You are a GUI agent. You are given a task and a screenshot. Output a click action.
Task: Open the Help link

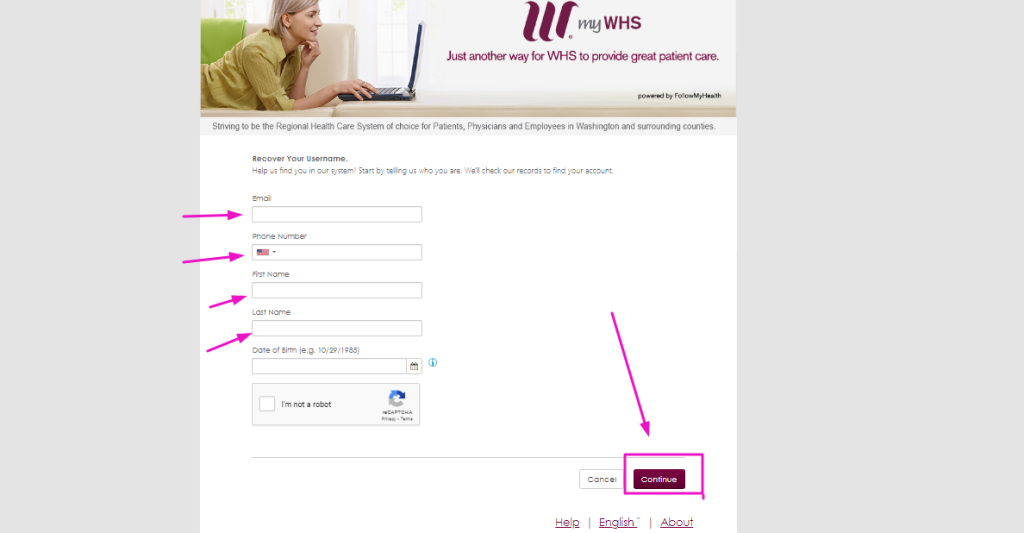[x=567, y=522]
